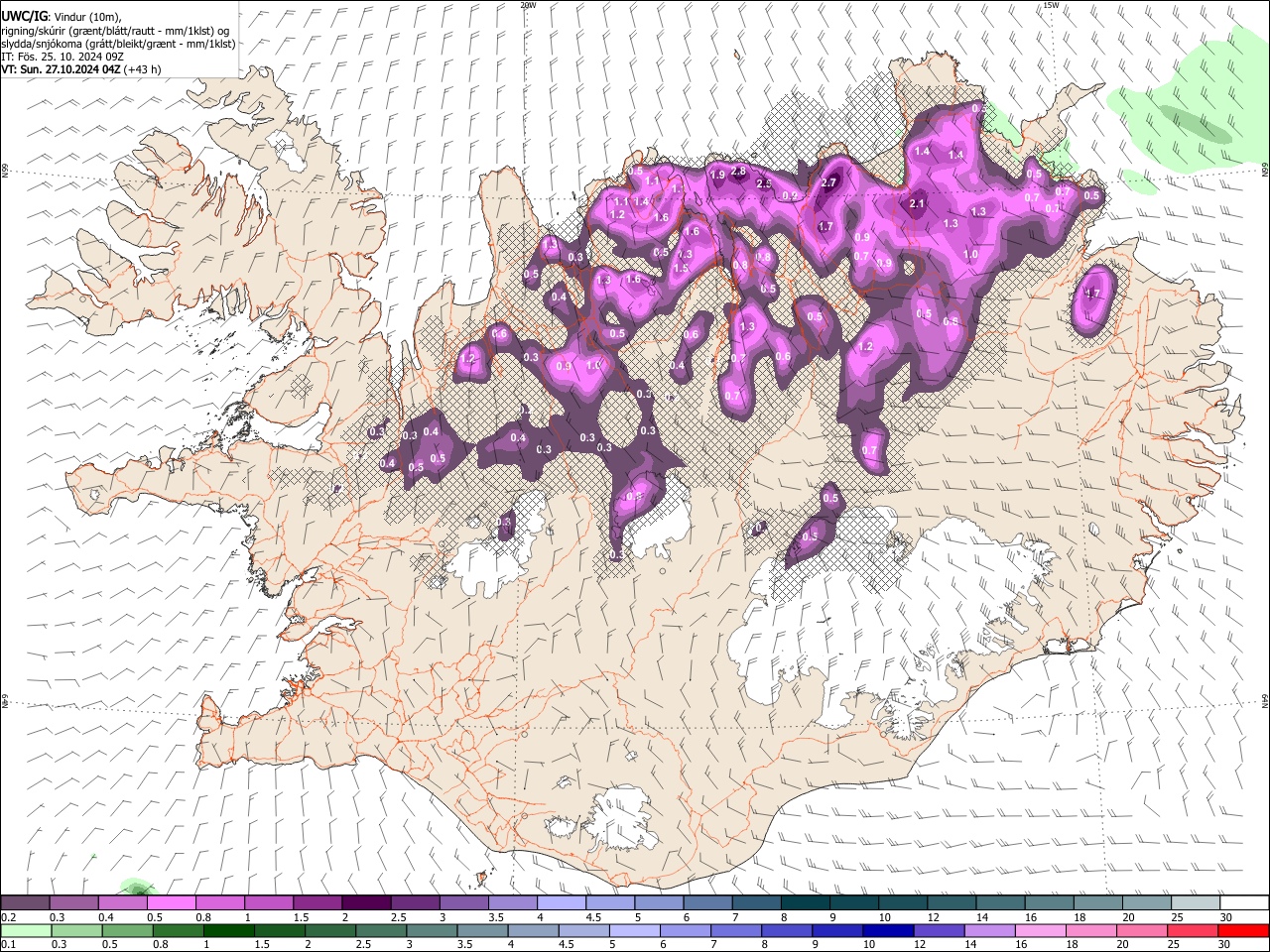1270x952 pixels.
Task: Click the lower scale dark green swatch between 1 and 1.5
Action: coord(228,930)
